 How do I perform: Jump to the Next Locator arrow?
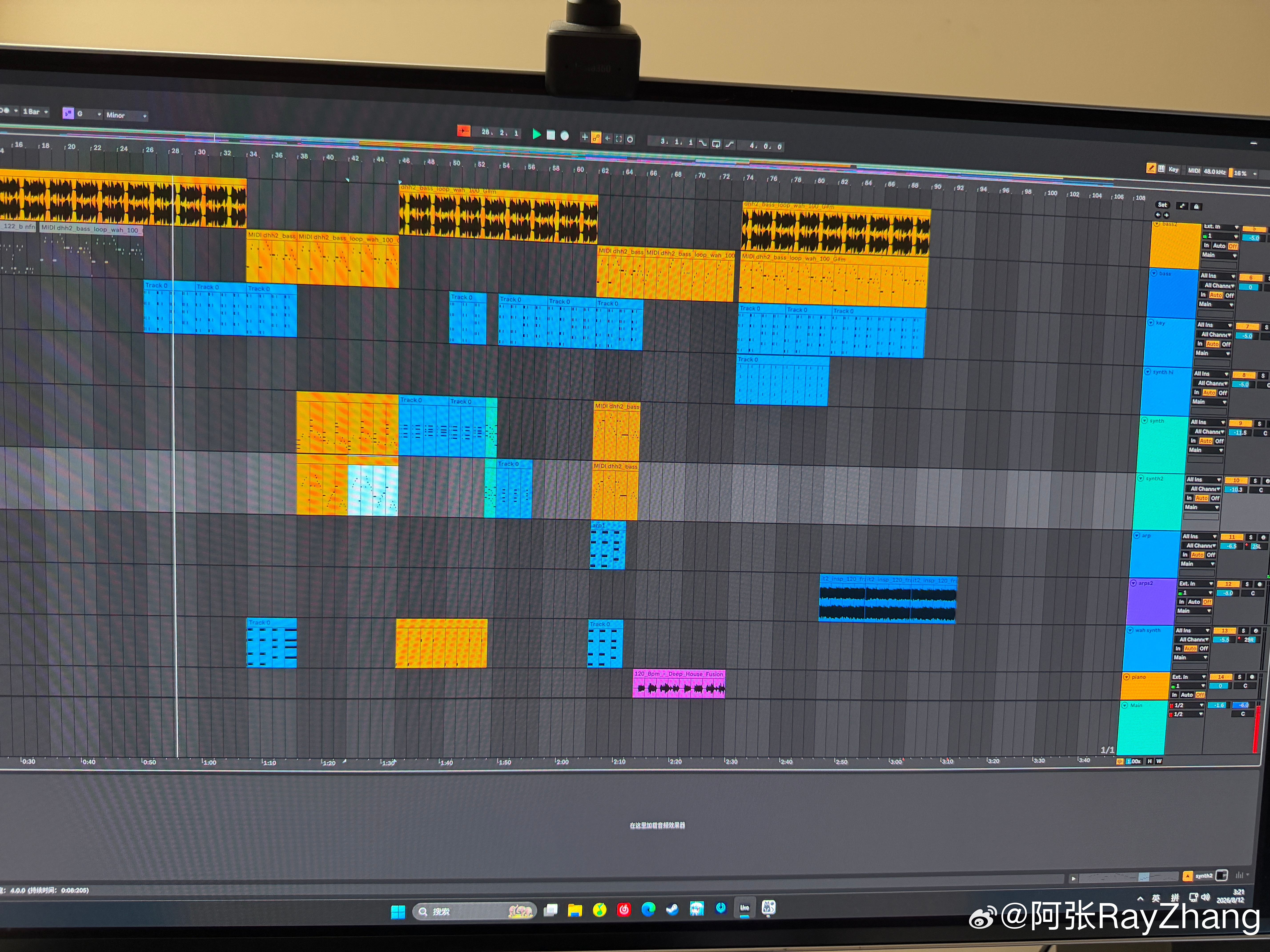point(1166,215)
